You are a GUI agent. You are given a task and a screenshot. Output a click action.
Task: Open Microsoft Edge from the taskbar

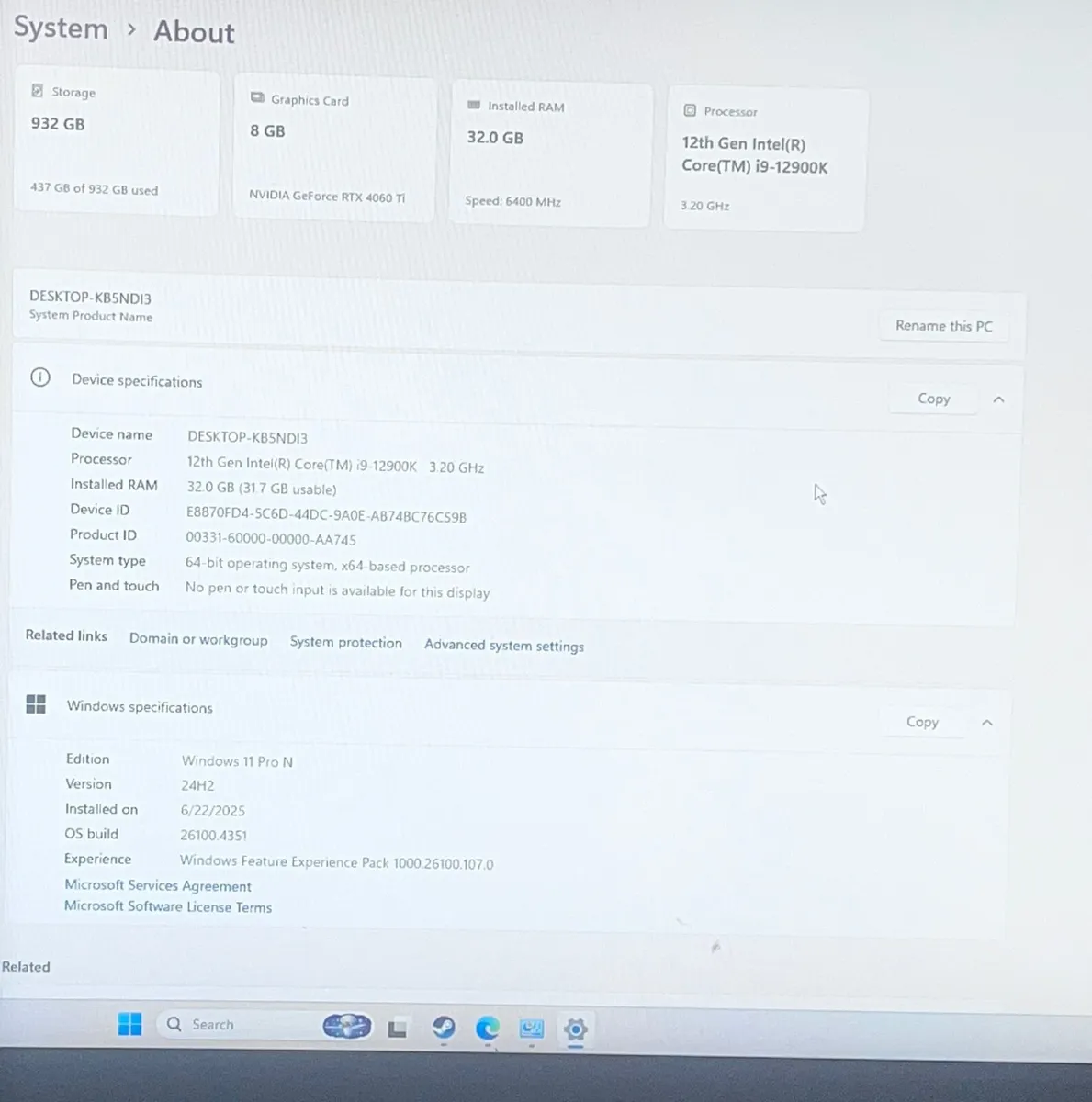(487, 1029)
